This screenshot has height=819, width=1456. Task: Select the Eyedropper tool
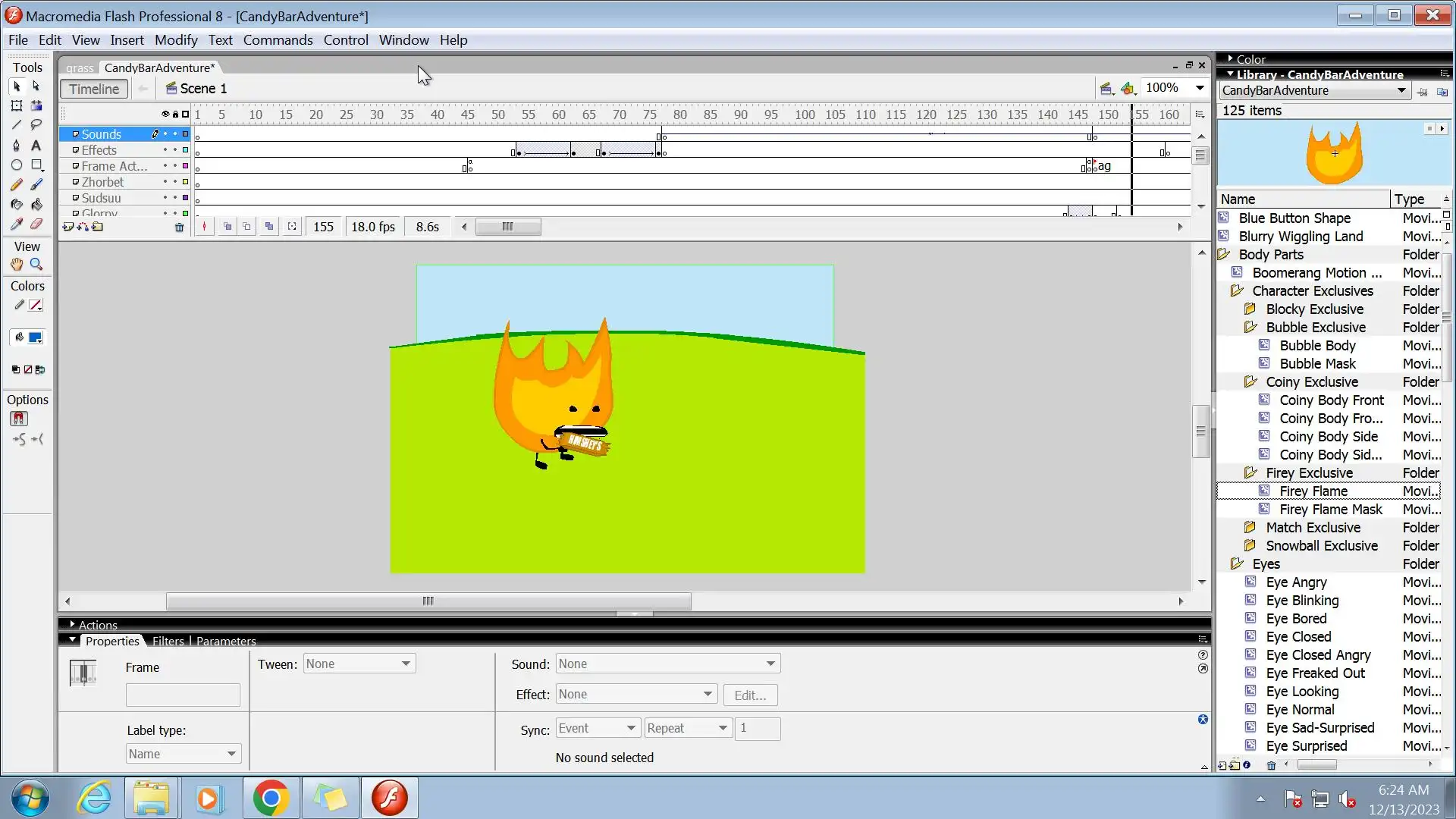tap(17, 224)
